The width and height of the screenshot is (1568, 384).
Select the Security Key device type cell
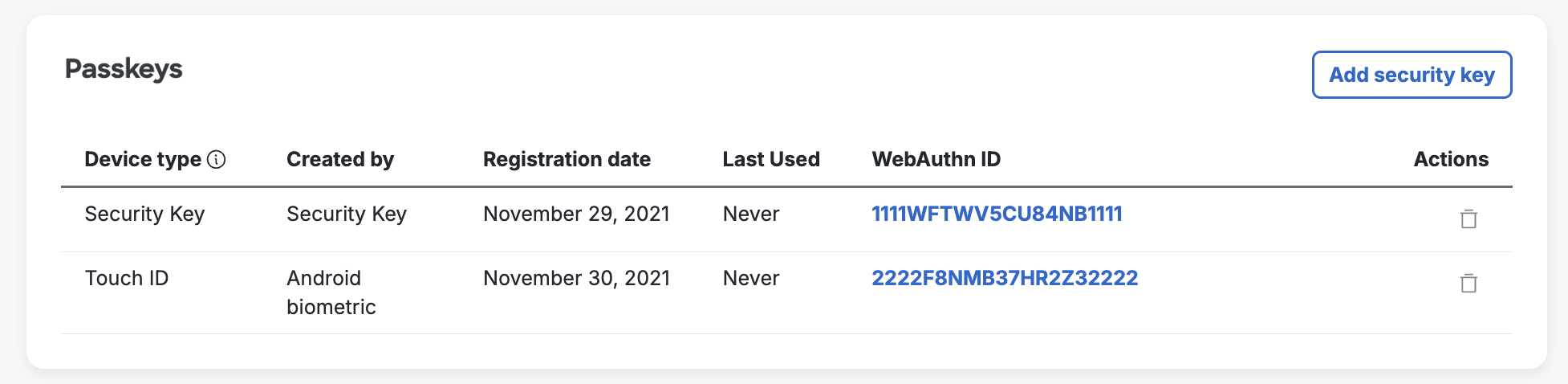click(144, 214)
